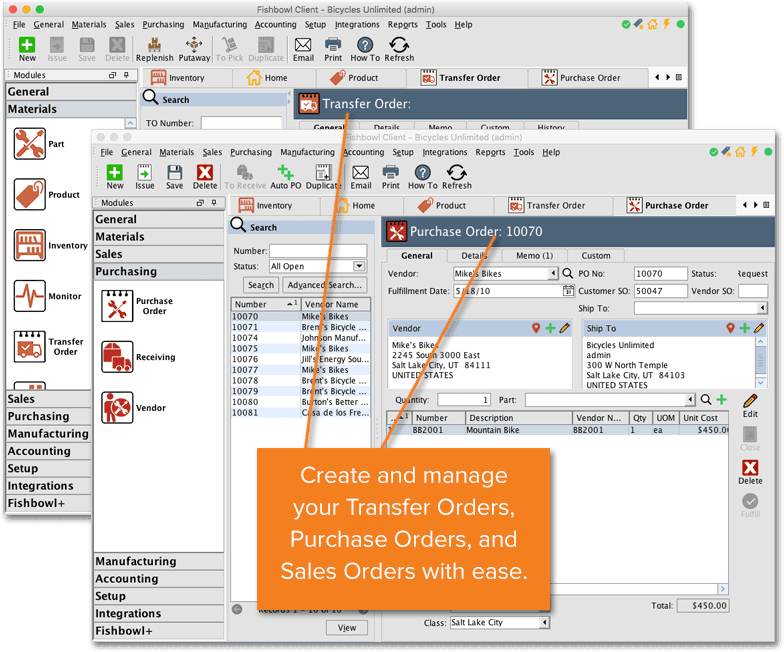
Task: Open Fulfillment Date calendar picker
Action: click(568, 290)
